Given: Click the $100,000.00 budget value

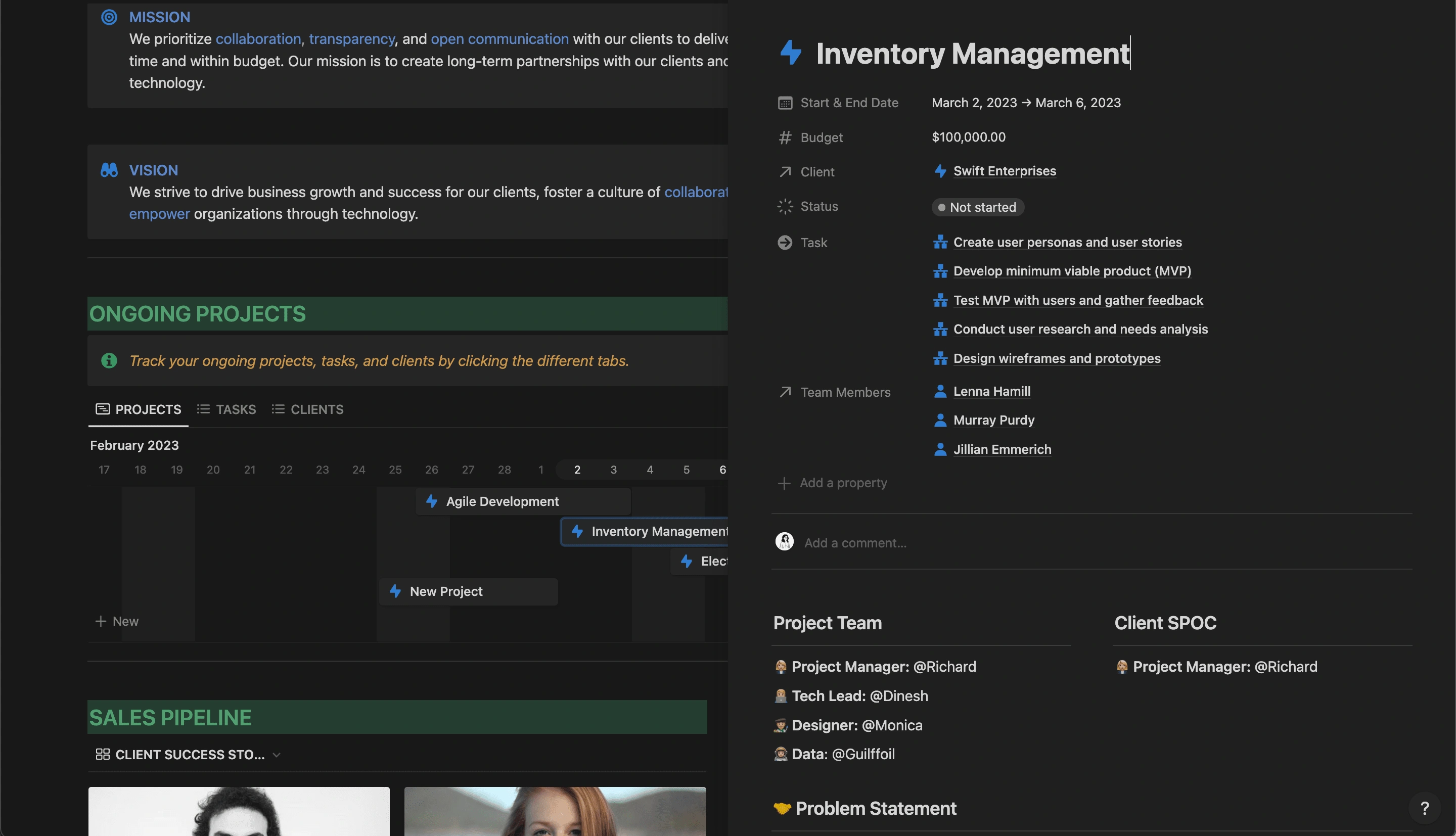Looking at the screenshot, I should coord(969,137).
